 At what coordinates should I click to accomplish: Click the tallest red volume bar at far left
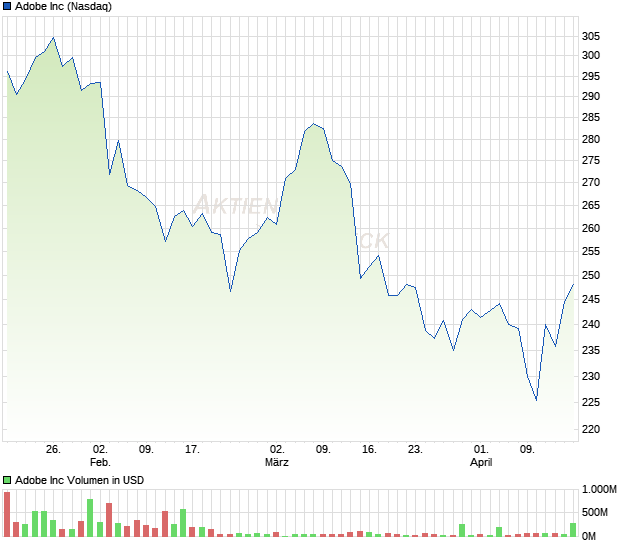click(7, 514)
